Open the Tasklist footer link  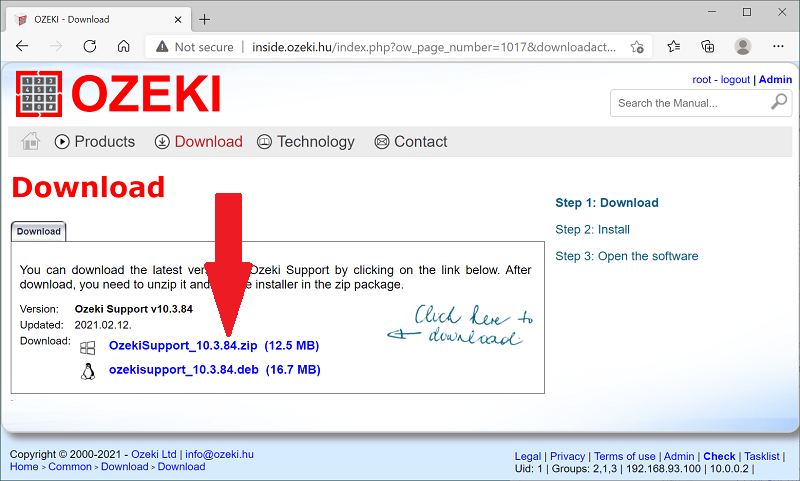(x=762, y=456)
